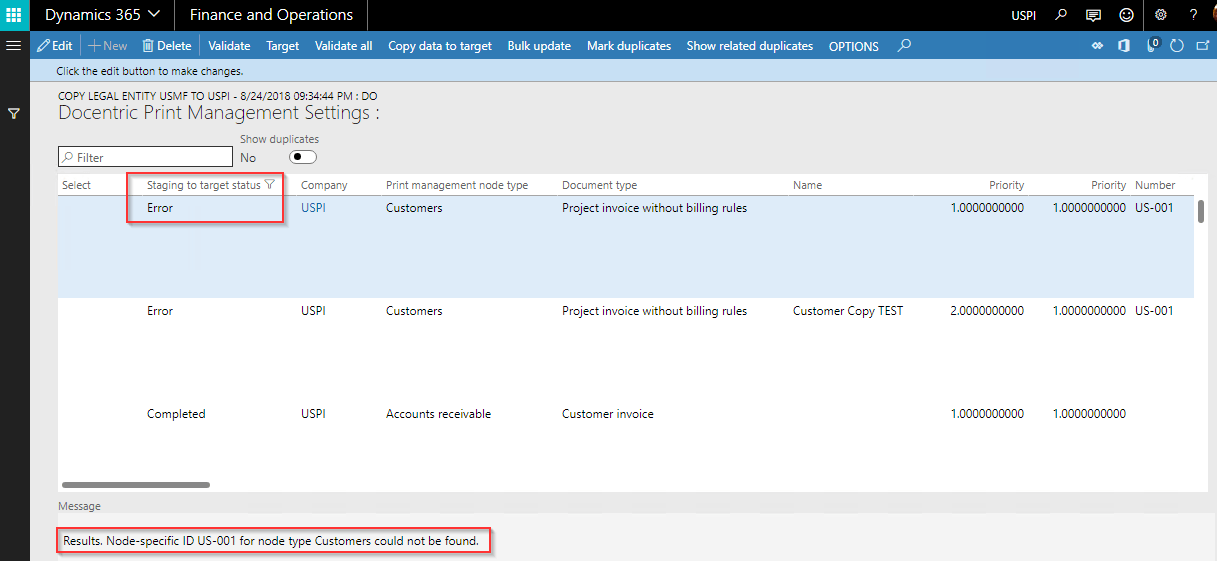Open form in new window icon
The height and width of the screenshot is (561, 1217).
tap(1202, 46)
